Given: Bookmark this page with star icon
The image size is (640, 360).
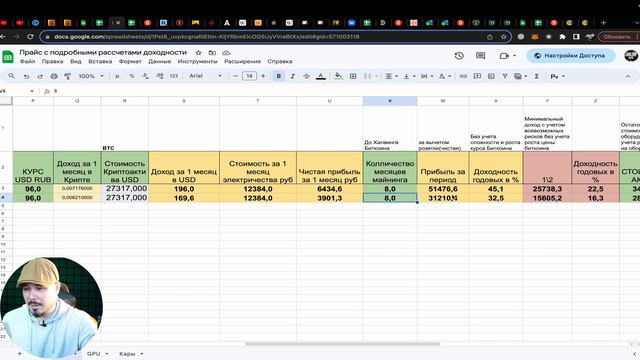Looking at the screenshot, I should coord(504,37).
